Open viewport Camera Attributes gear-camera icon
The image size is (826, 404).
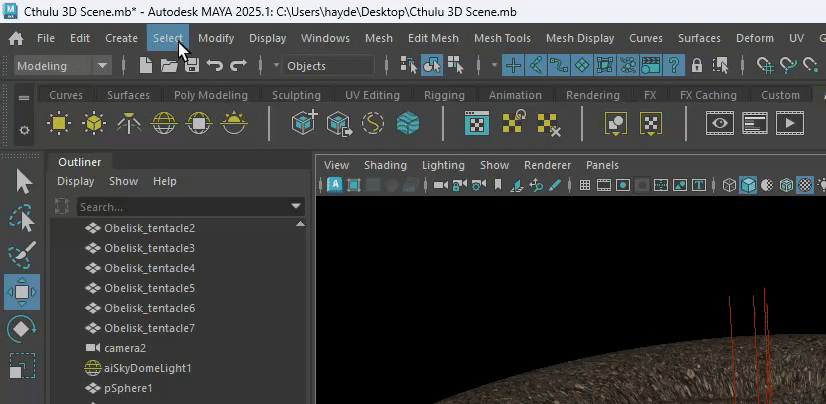click(x=478, y=185)
